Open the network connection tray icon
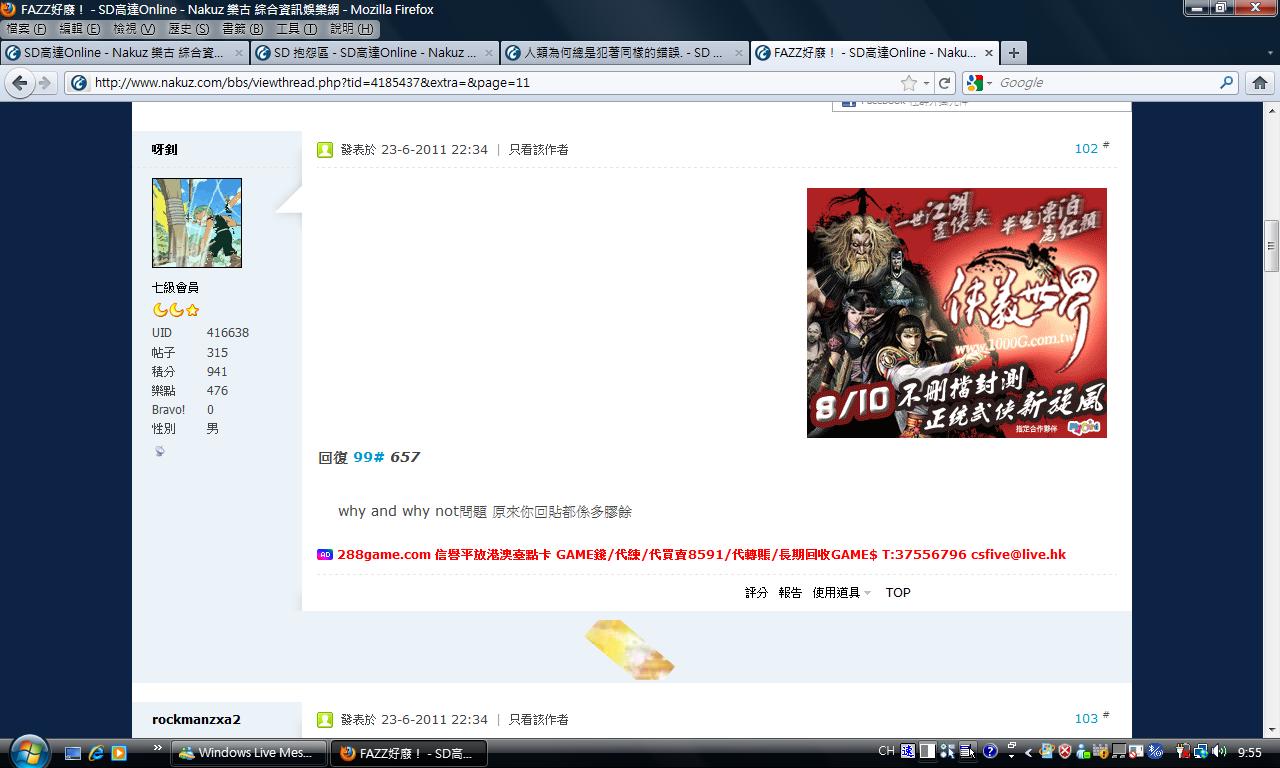Screen dimensions: 1280x768 [1201, 752]
